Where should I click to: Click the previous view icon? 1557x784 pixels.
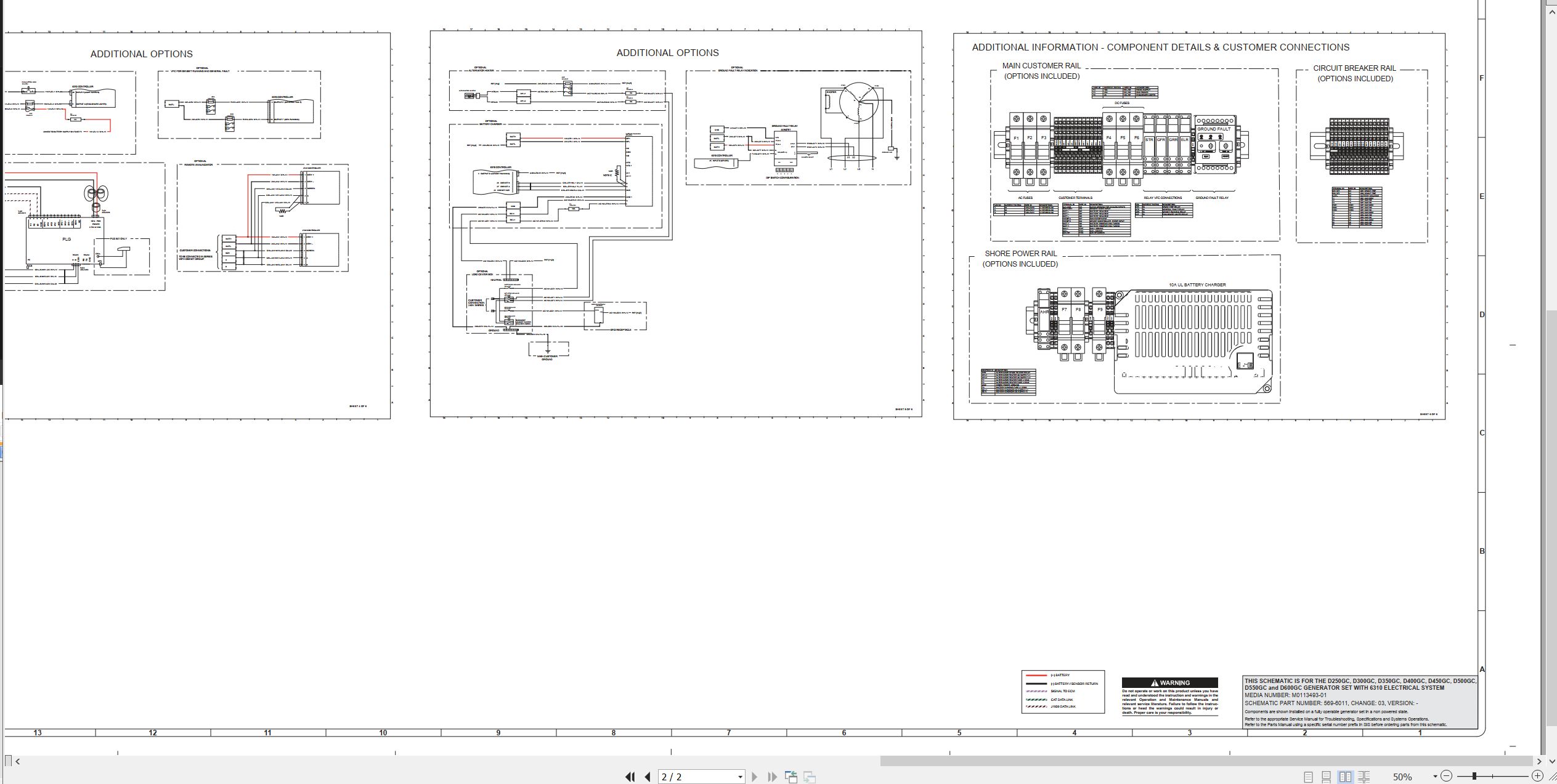coord(791,777)
